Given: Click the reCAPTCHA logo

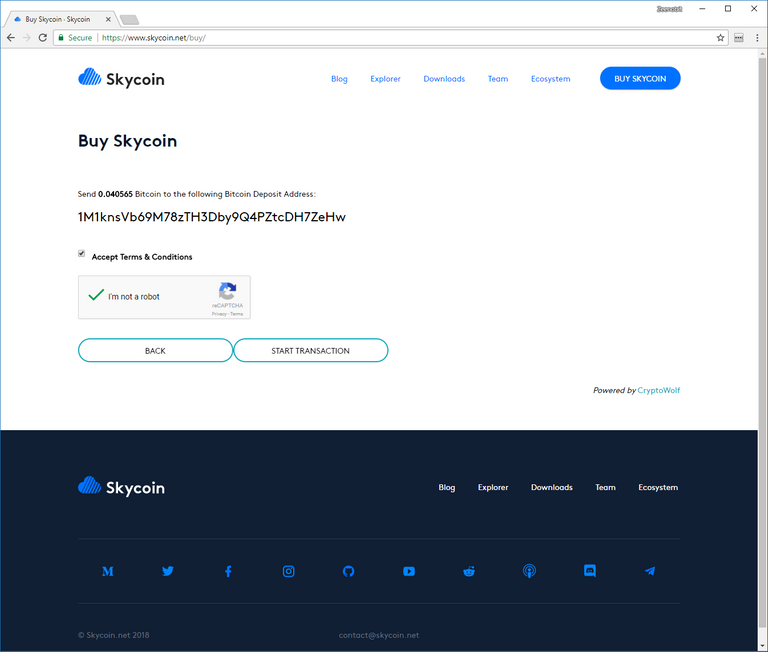Looking at the screenshot, I should (227, 291).
